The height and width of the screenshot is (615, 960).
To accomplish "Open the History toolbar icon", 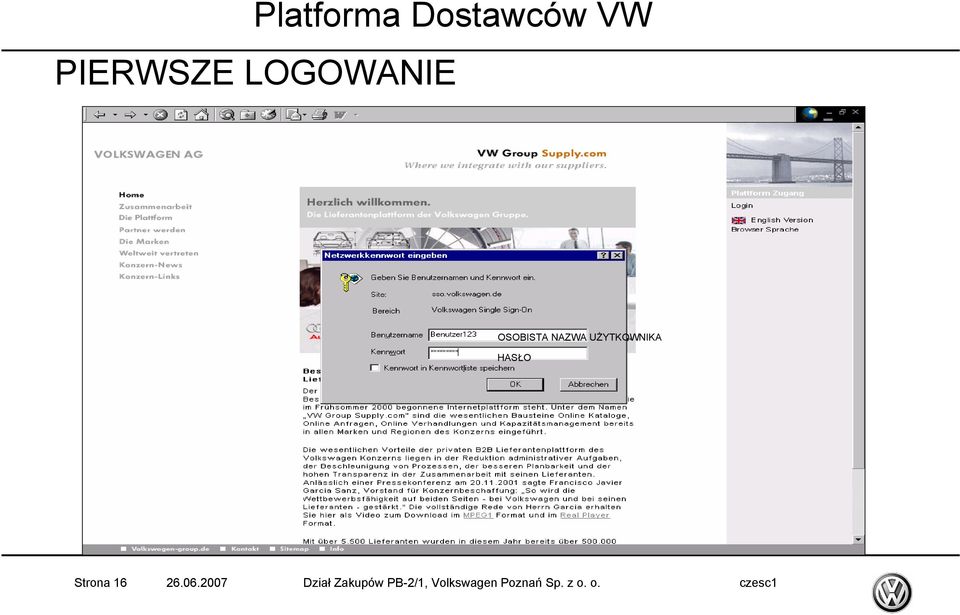I will point(268,115).
